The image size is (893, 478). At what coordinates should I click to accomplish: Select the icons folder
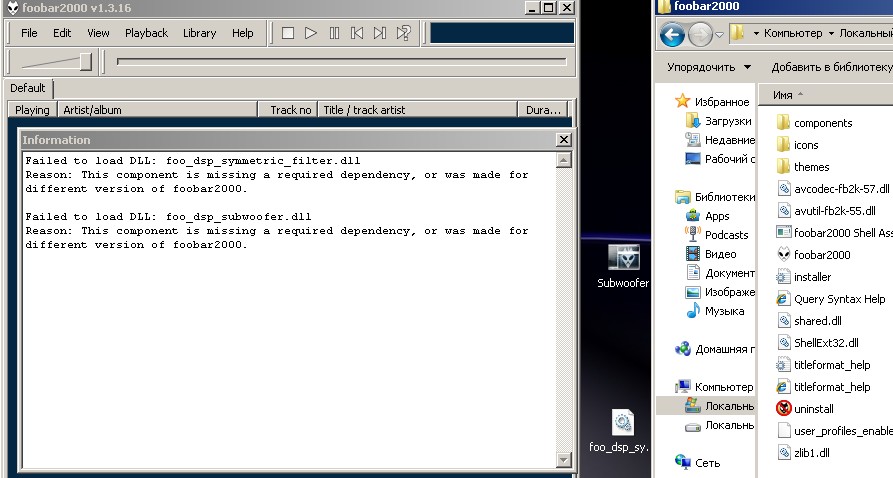[797, 145]
